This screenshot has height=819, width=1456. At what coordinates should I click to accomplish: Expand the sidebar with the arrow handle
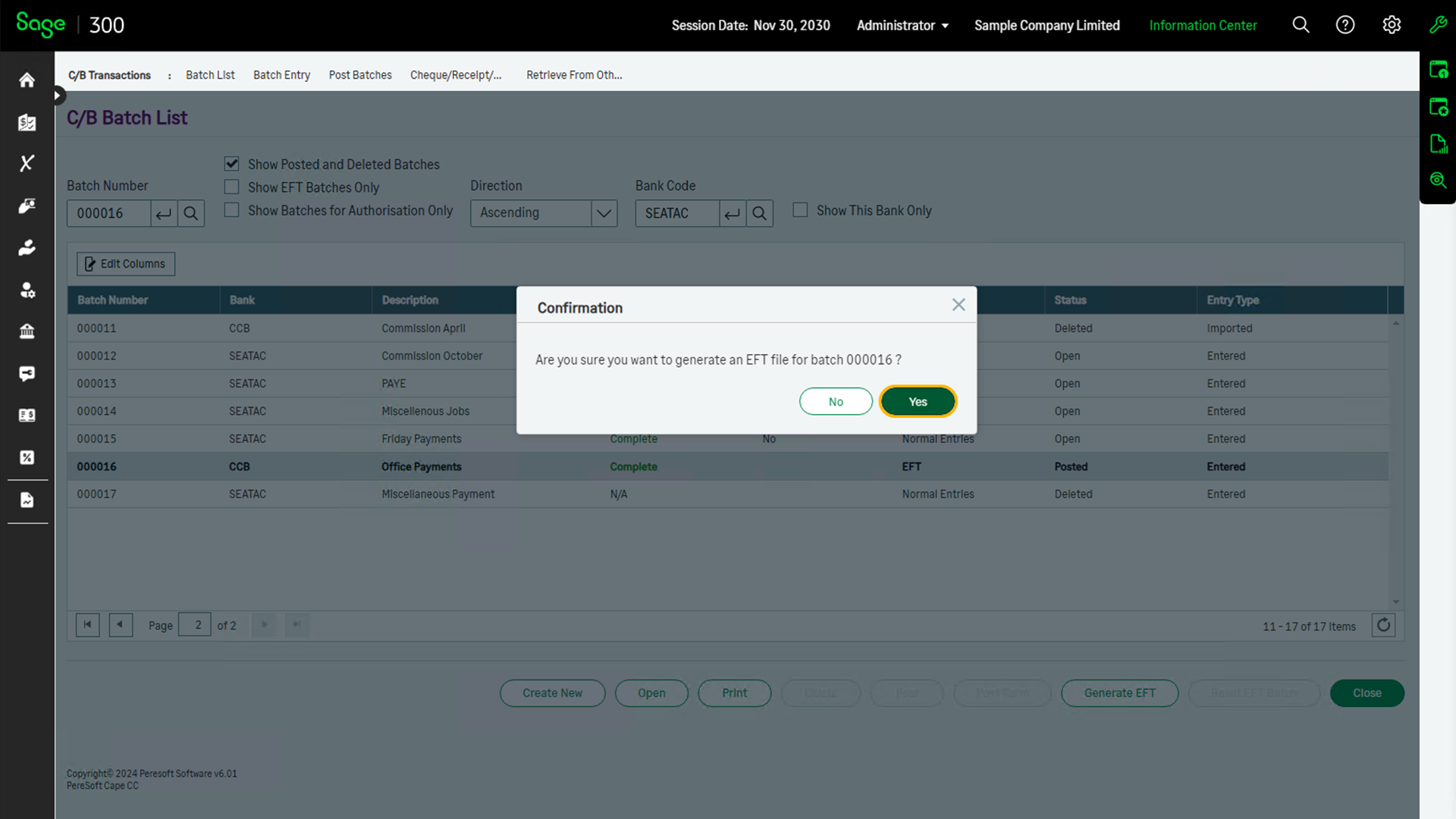coord(58,96)
